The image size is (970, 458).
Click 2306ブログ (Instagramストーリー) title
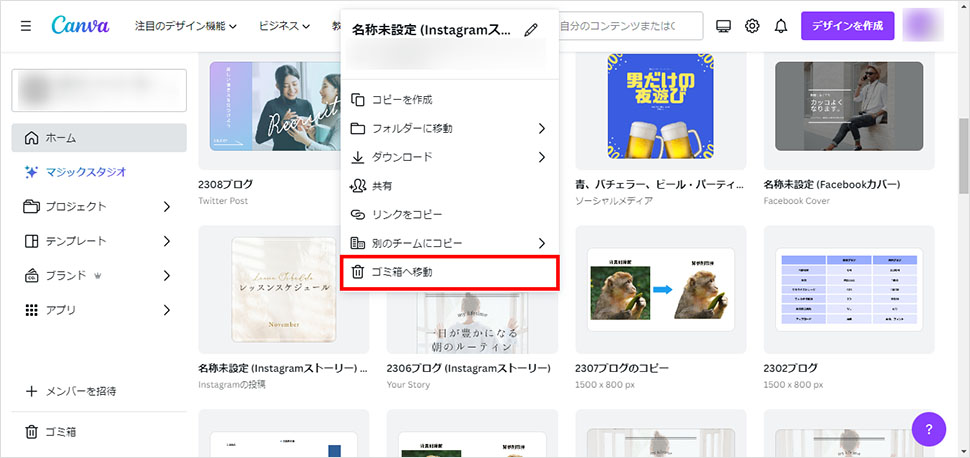pos(468,369)
